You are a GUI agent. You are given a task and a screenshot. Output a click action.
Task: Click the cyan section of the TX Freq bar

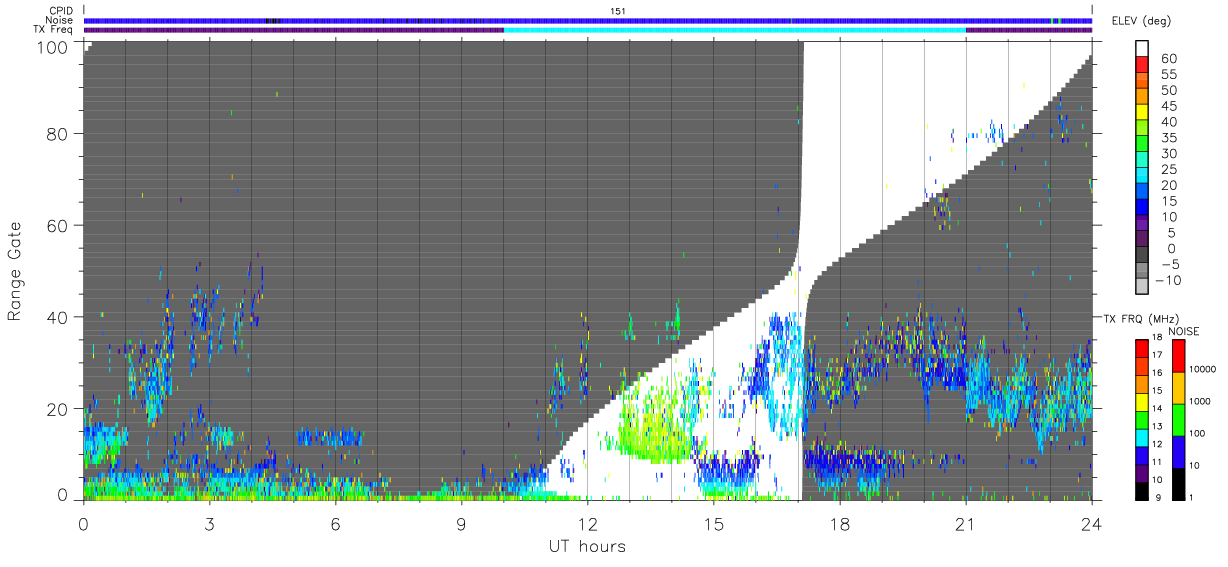click(x=735, y=30)
